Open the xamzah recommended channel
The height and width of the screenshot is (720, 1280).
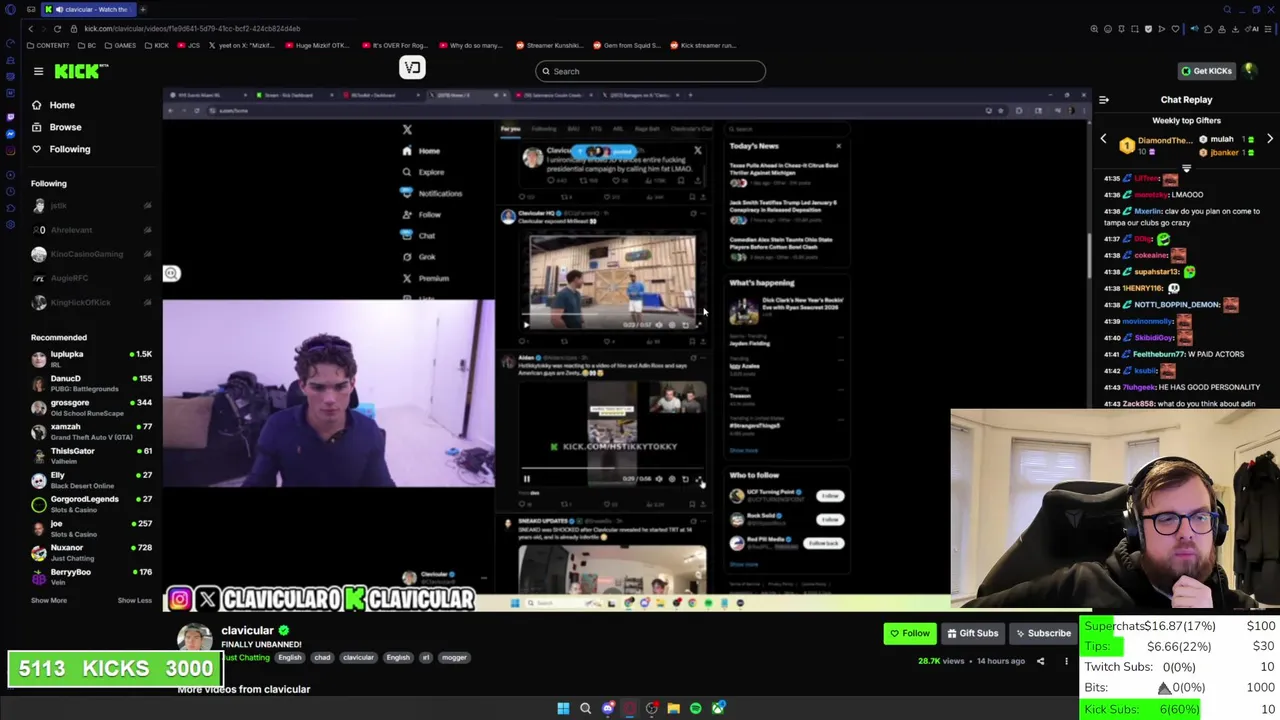(x=90, y=431)
